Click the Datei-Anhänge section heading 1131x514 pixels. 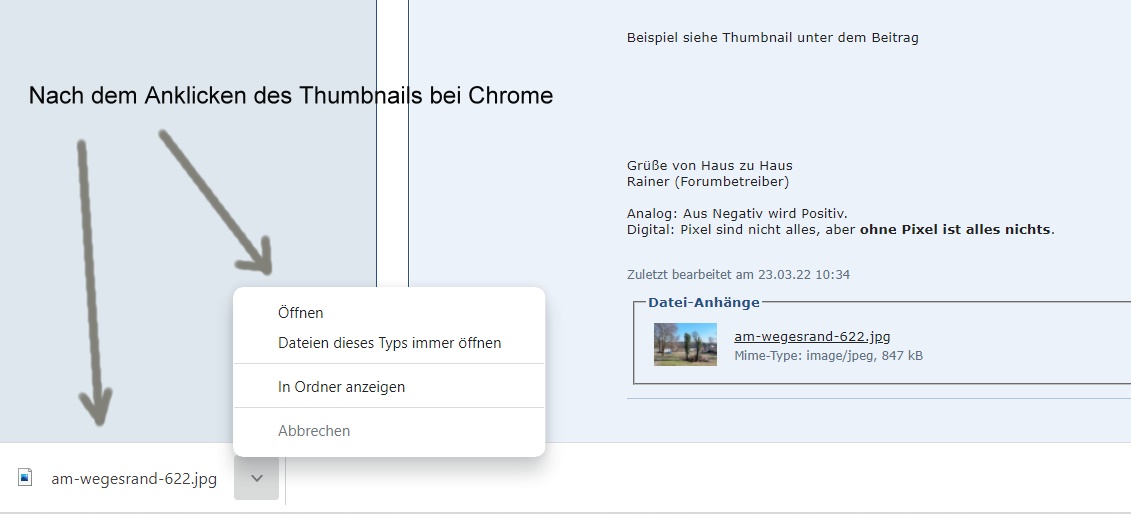704,302
